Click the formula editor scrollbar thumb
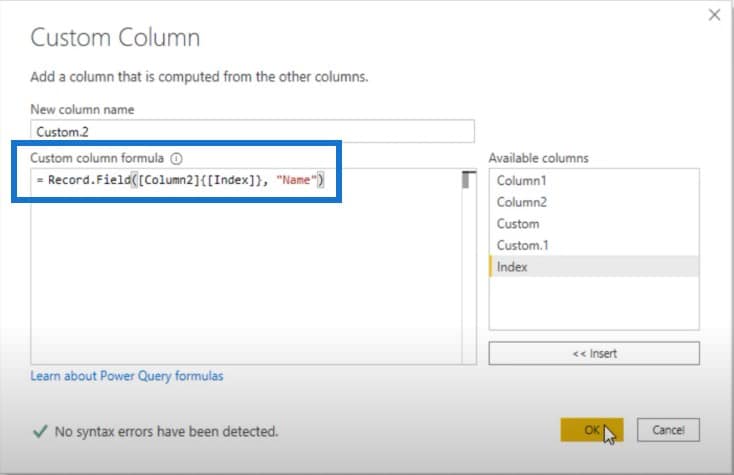The width and height of the screenshot is (734, 475). click(x=465, y=180)
